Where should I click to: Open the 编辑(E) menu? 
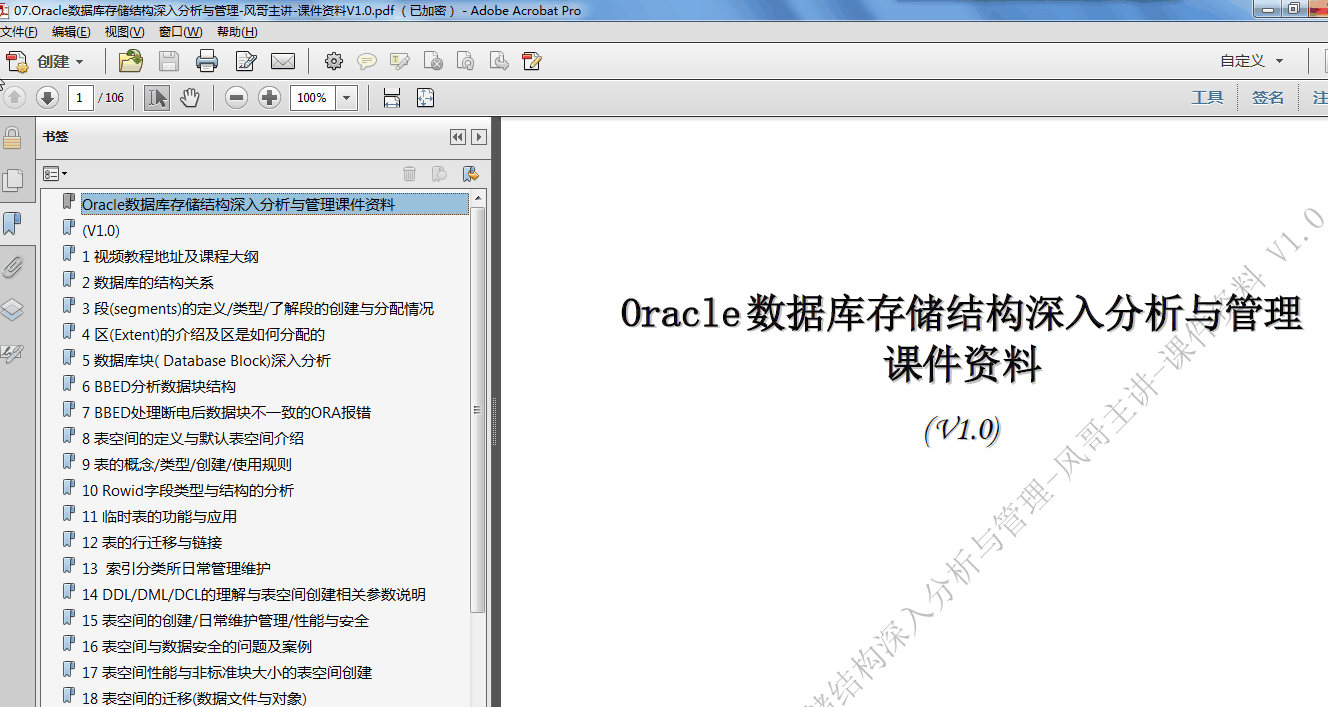point(71,32)
